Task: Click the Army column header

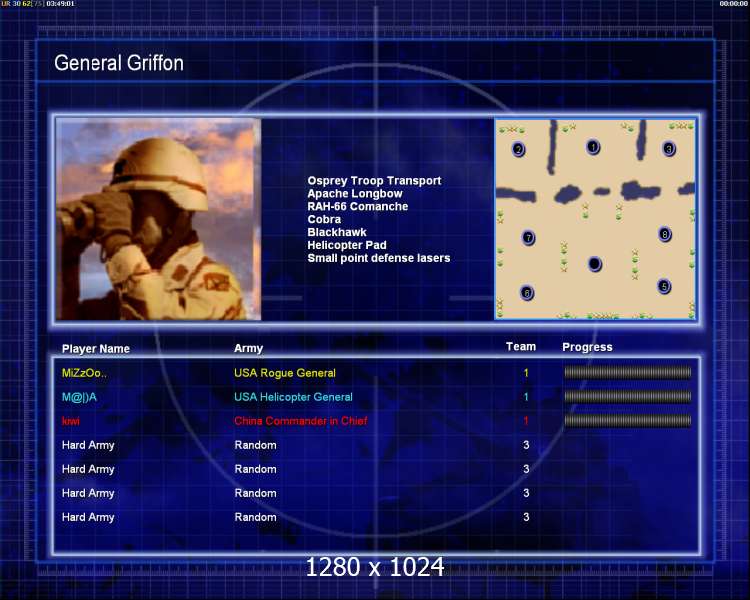Action: (248, 348)
